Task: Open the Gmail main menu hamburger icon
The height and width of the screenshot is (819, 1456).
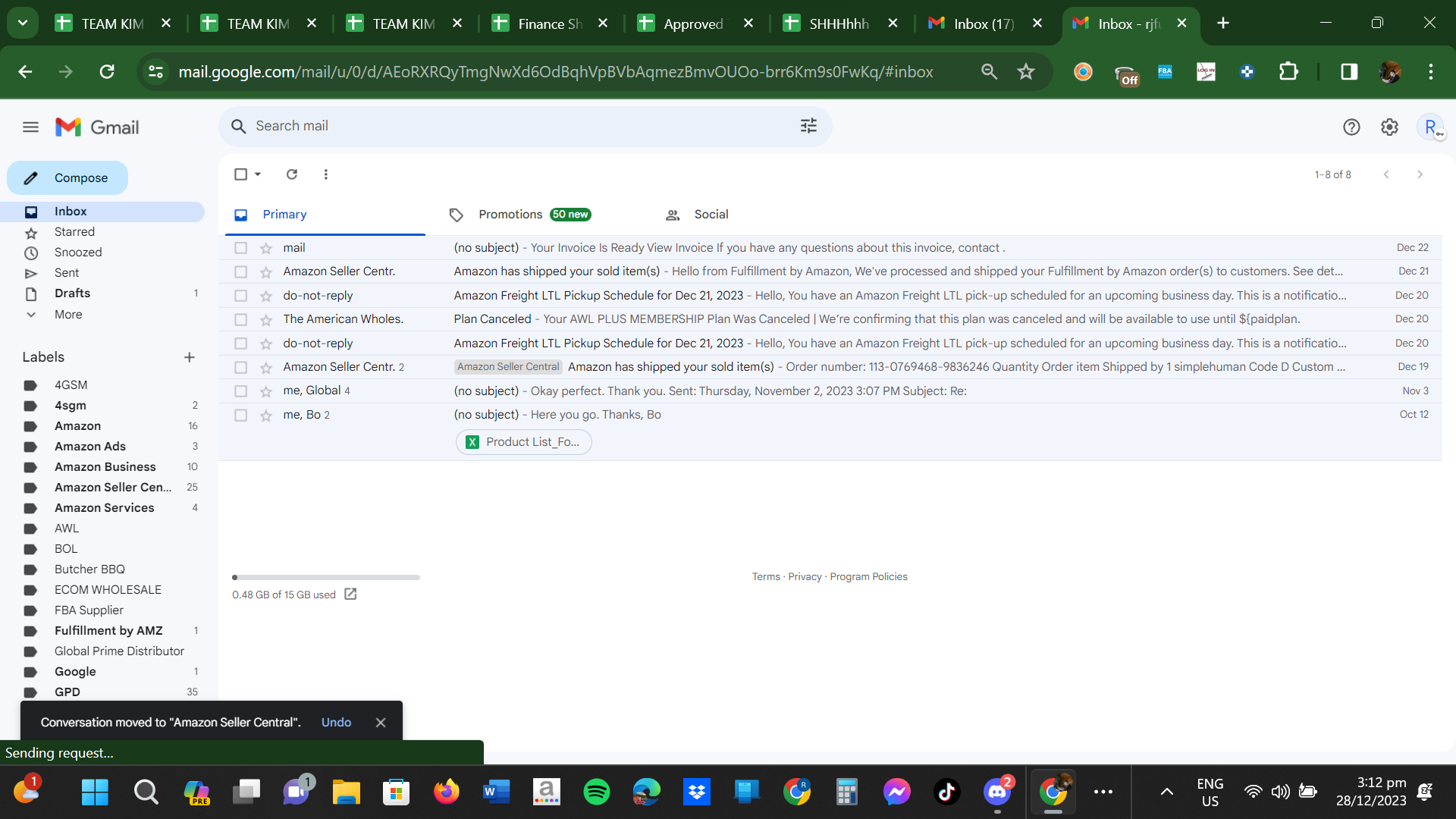Action: pos(30,127)
